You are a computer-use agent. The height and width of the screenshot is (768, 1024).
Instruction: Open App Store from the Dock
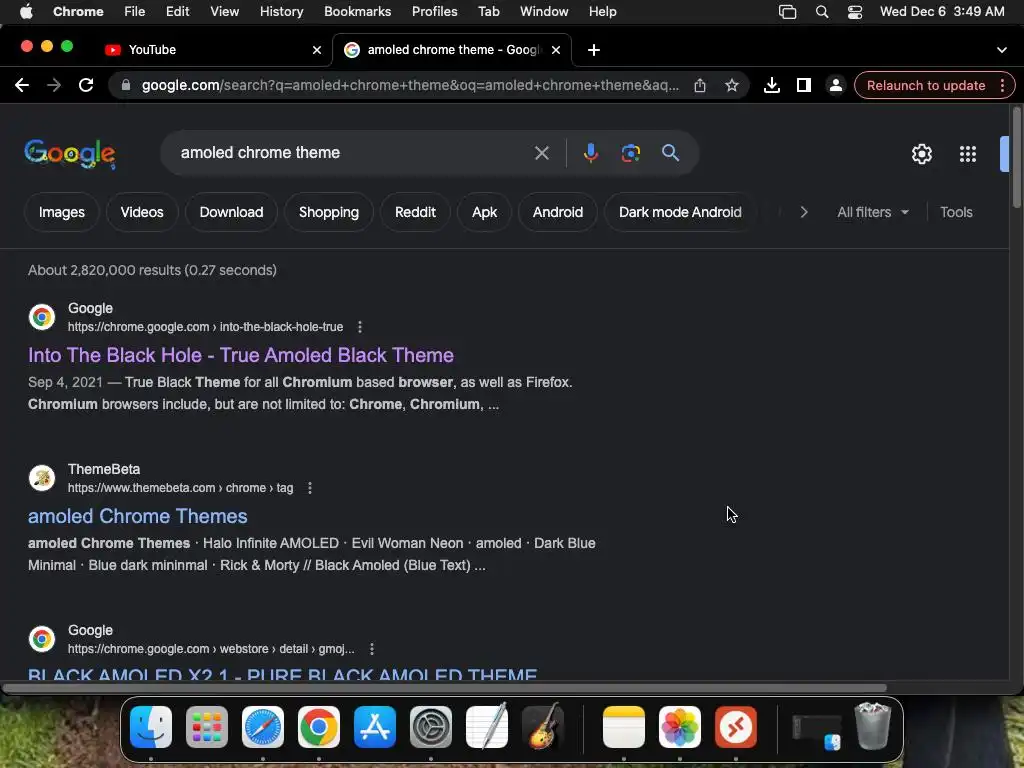(x=375, y=727)
